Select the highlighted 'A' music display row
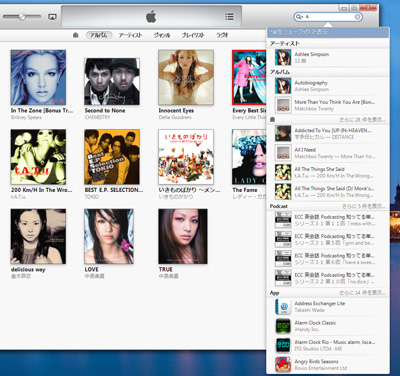This screenshot has width=400, height=376. point(328,32)
